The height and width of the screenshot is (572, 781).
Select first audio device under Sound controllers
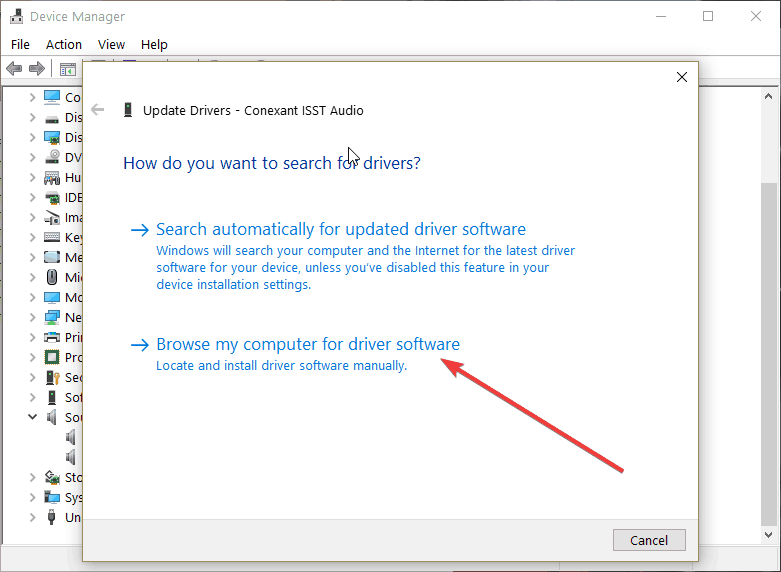pyautogui.click(x=71, y=437)
